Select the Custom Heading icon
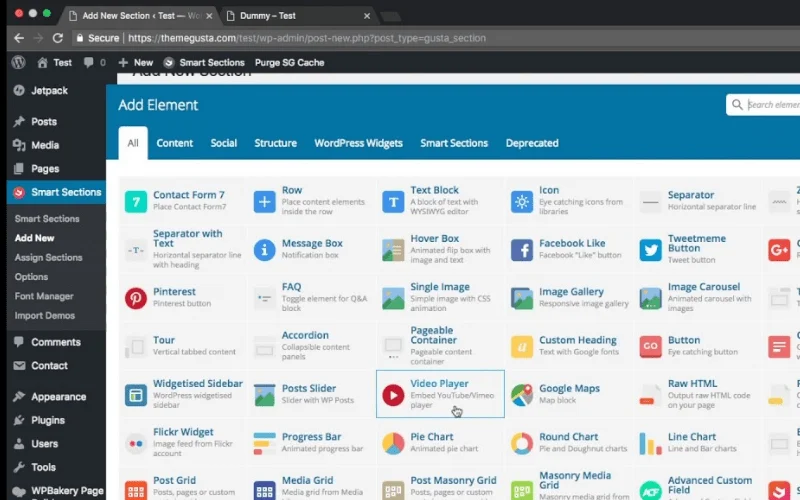This screenshot has width=800, height=500. click(x=521, y=346)
